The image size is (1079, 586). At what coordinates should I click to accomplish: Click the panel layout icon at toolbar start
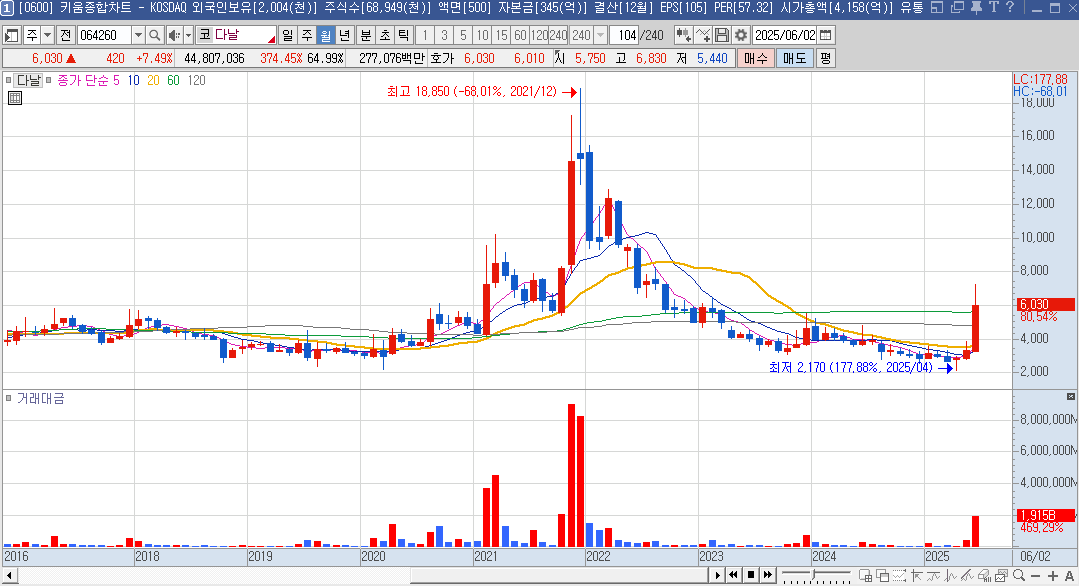tap(12, 35)
